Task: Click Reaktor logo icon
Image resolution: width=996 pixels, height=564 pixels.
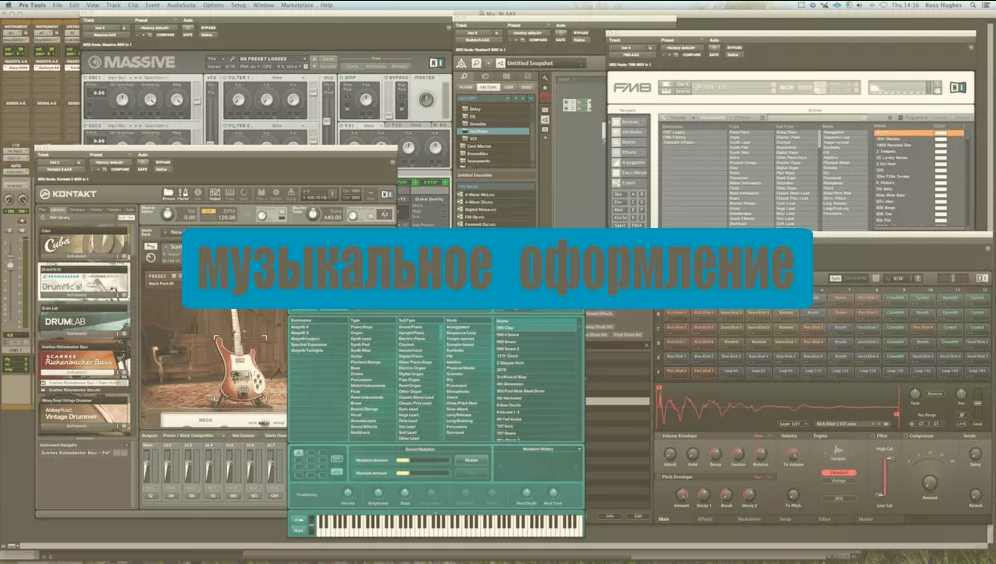Action: (x=462, y=63)
